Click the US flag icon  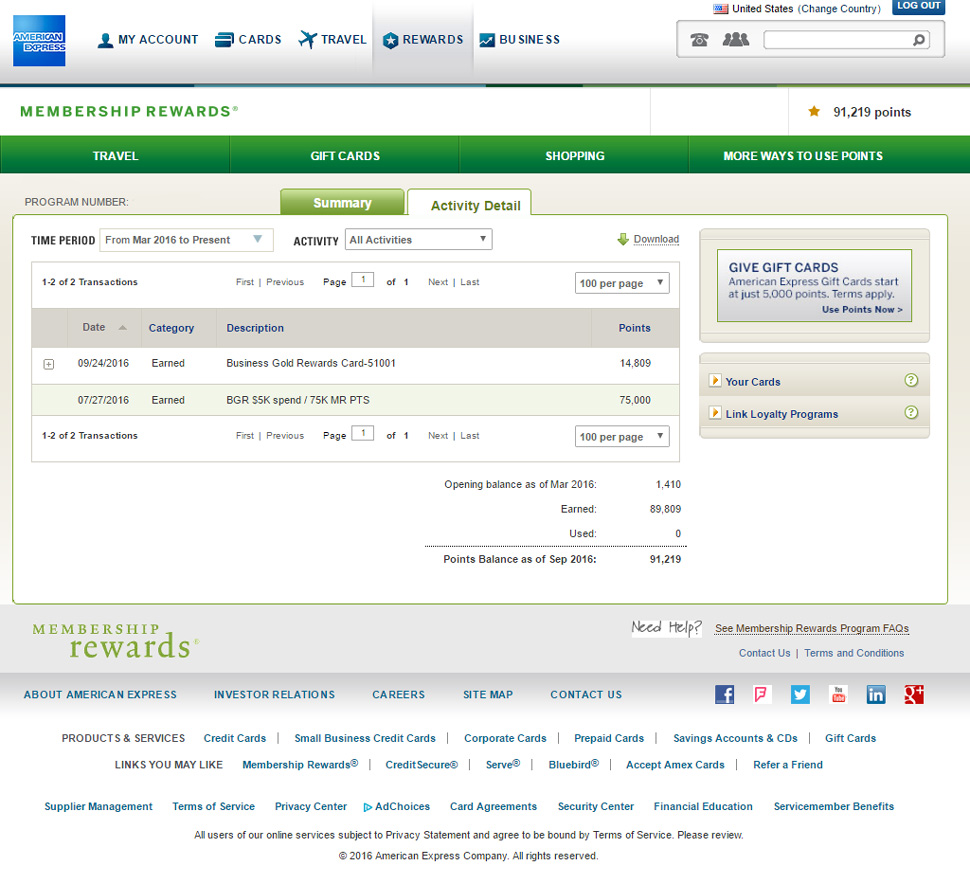(x=721, y=9)
